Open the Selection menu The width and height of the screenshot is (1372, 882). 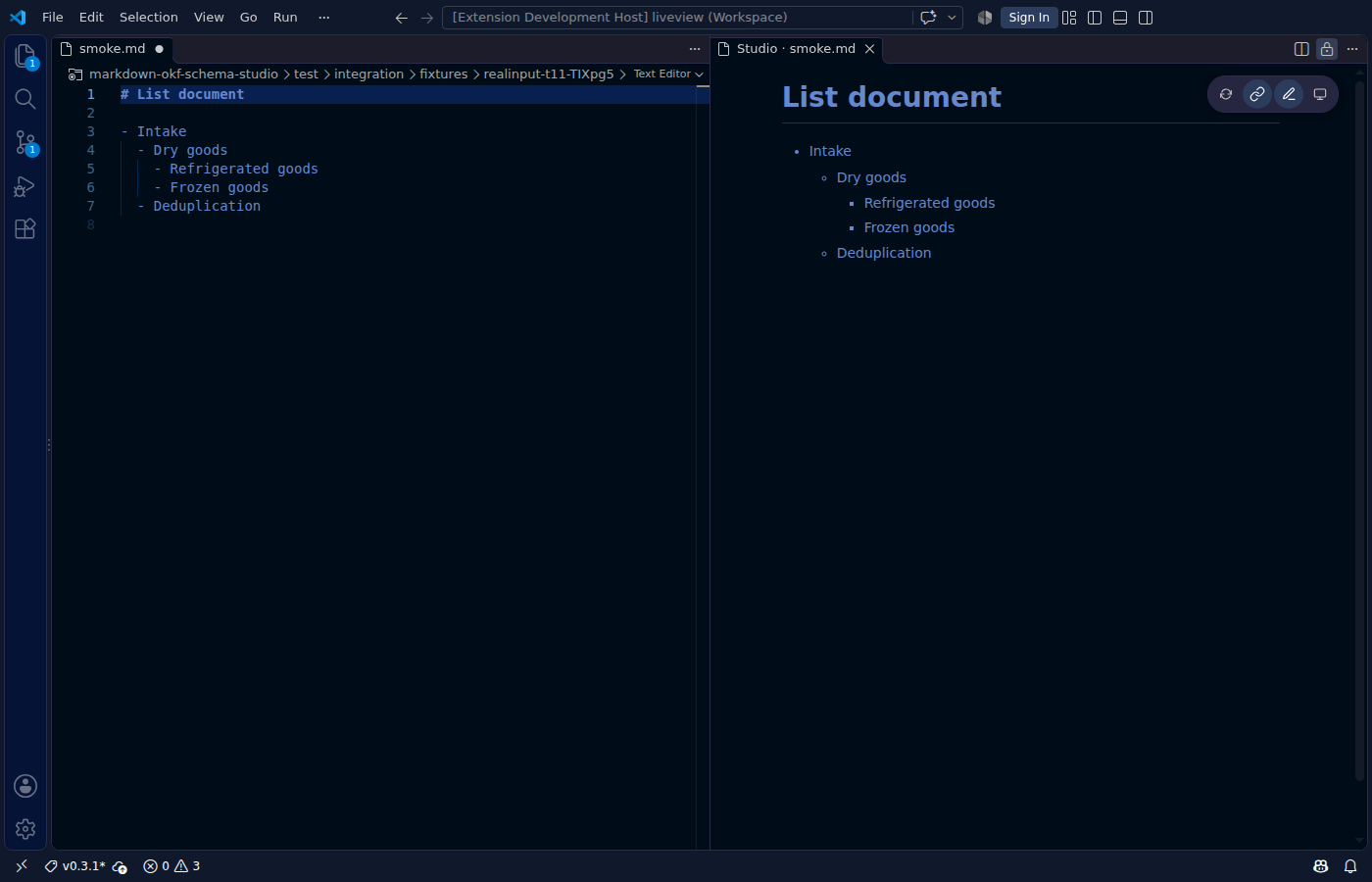tap(149, 18)
